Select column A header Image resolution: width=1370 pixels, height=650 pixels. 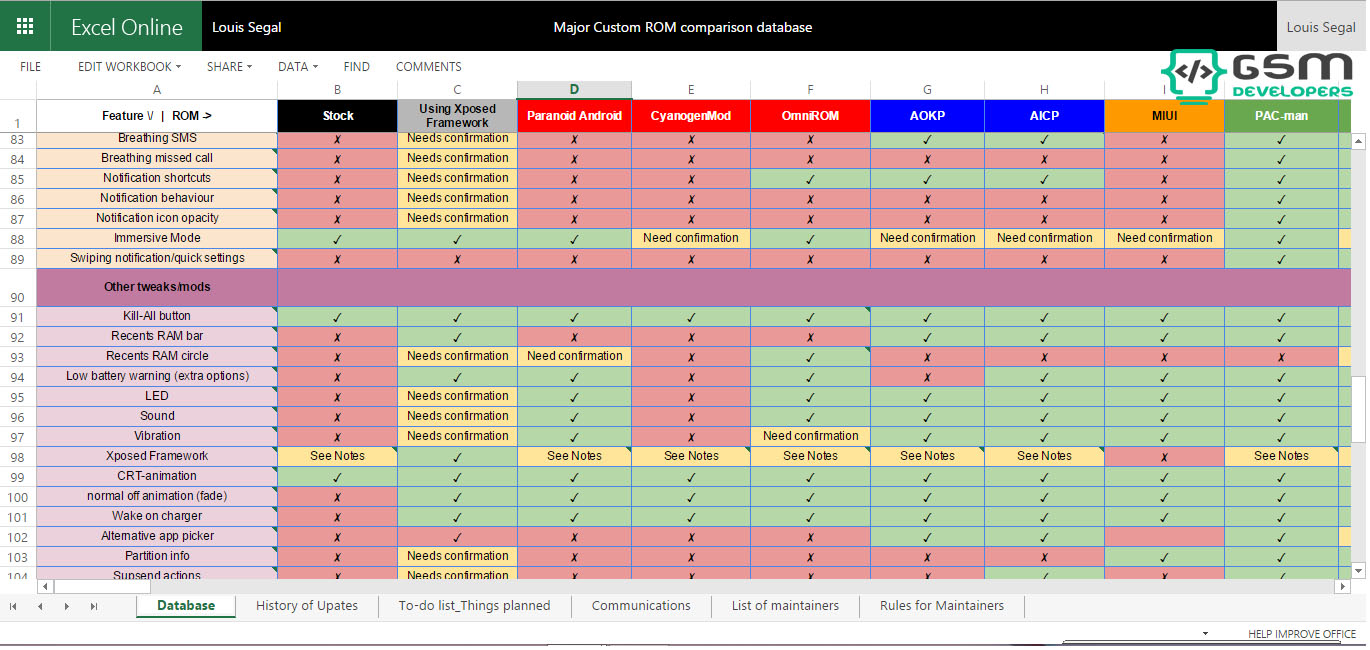click(157, 90)
